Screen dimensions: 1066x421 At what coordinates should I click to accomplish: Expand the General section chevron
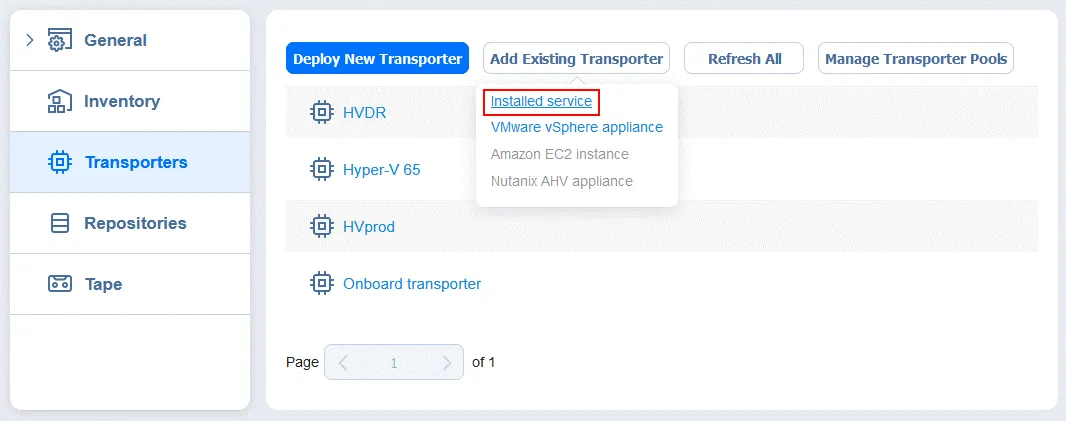[30, 40]
